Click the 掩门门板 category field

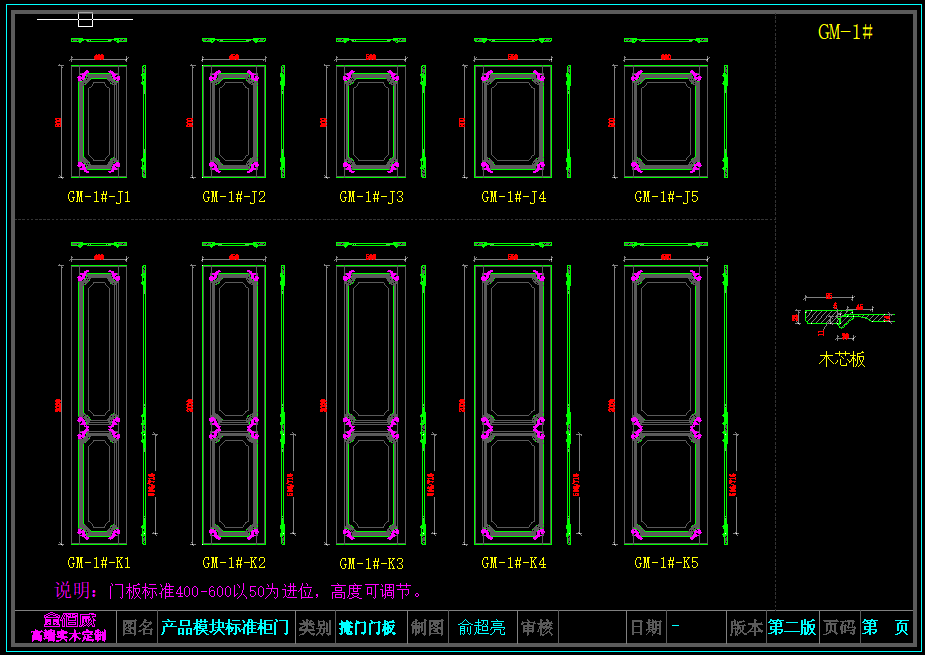tap(367, 628)
